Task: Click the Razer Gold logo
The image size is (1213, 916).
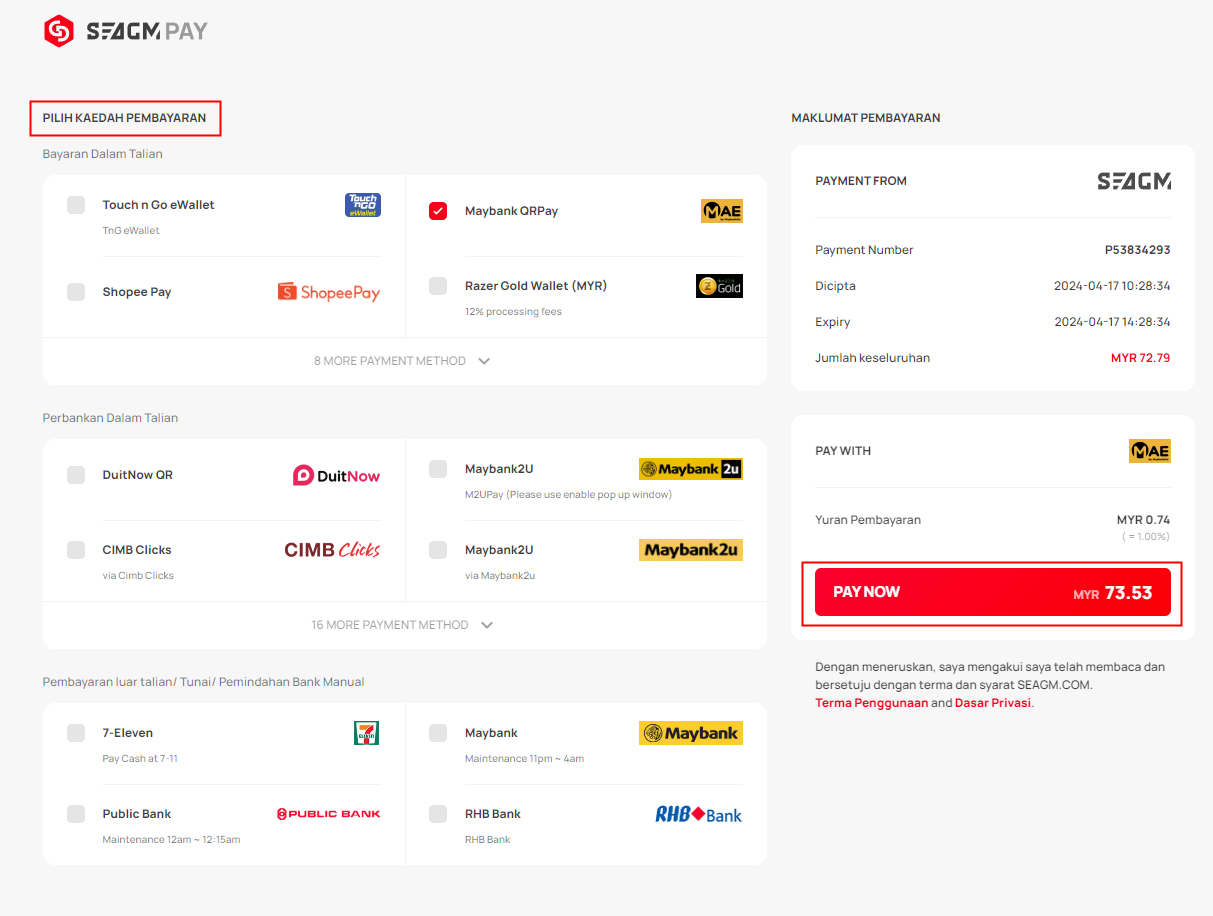Action: 719,286
